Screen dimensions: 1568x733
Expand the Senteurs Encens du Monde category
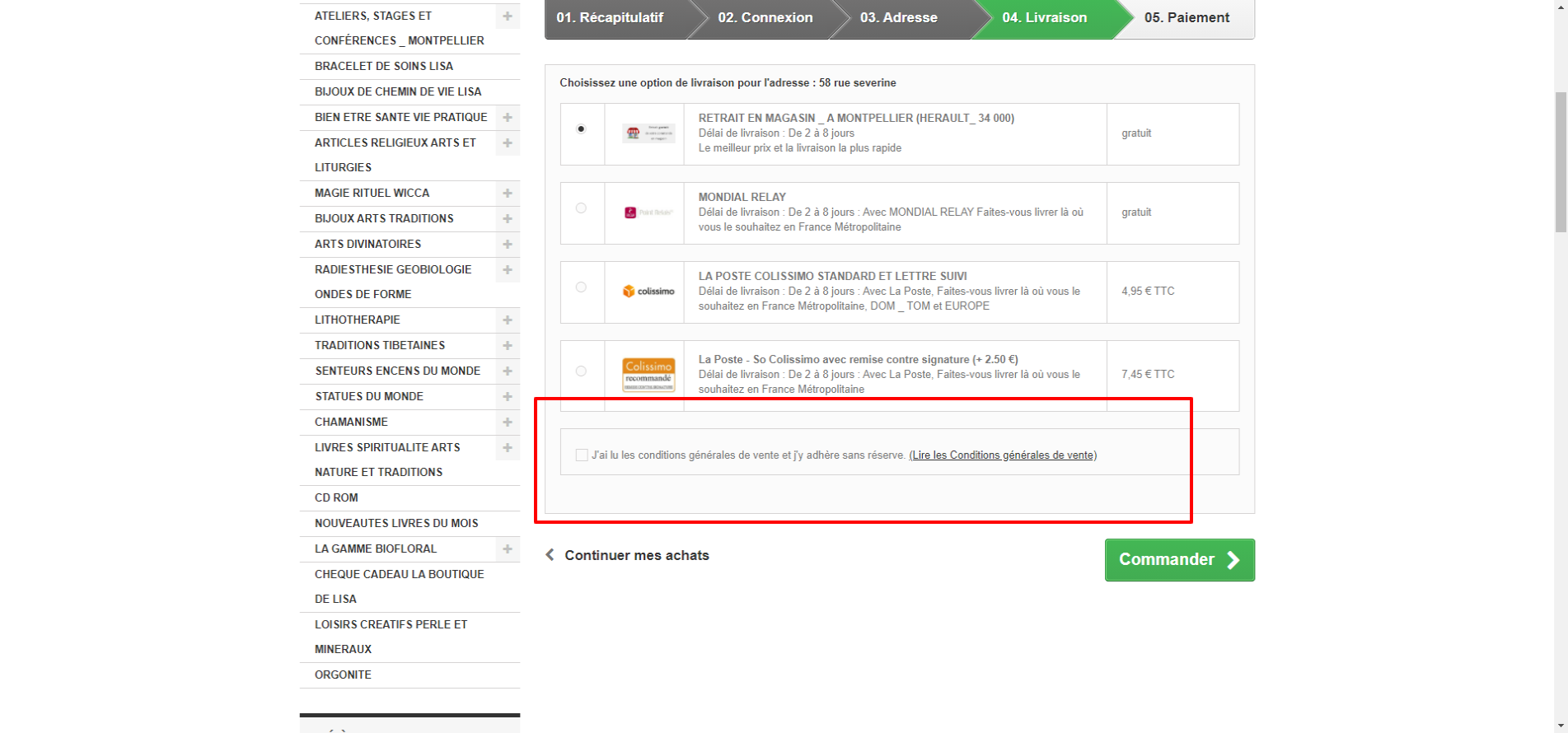point(508,371)
